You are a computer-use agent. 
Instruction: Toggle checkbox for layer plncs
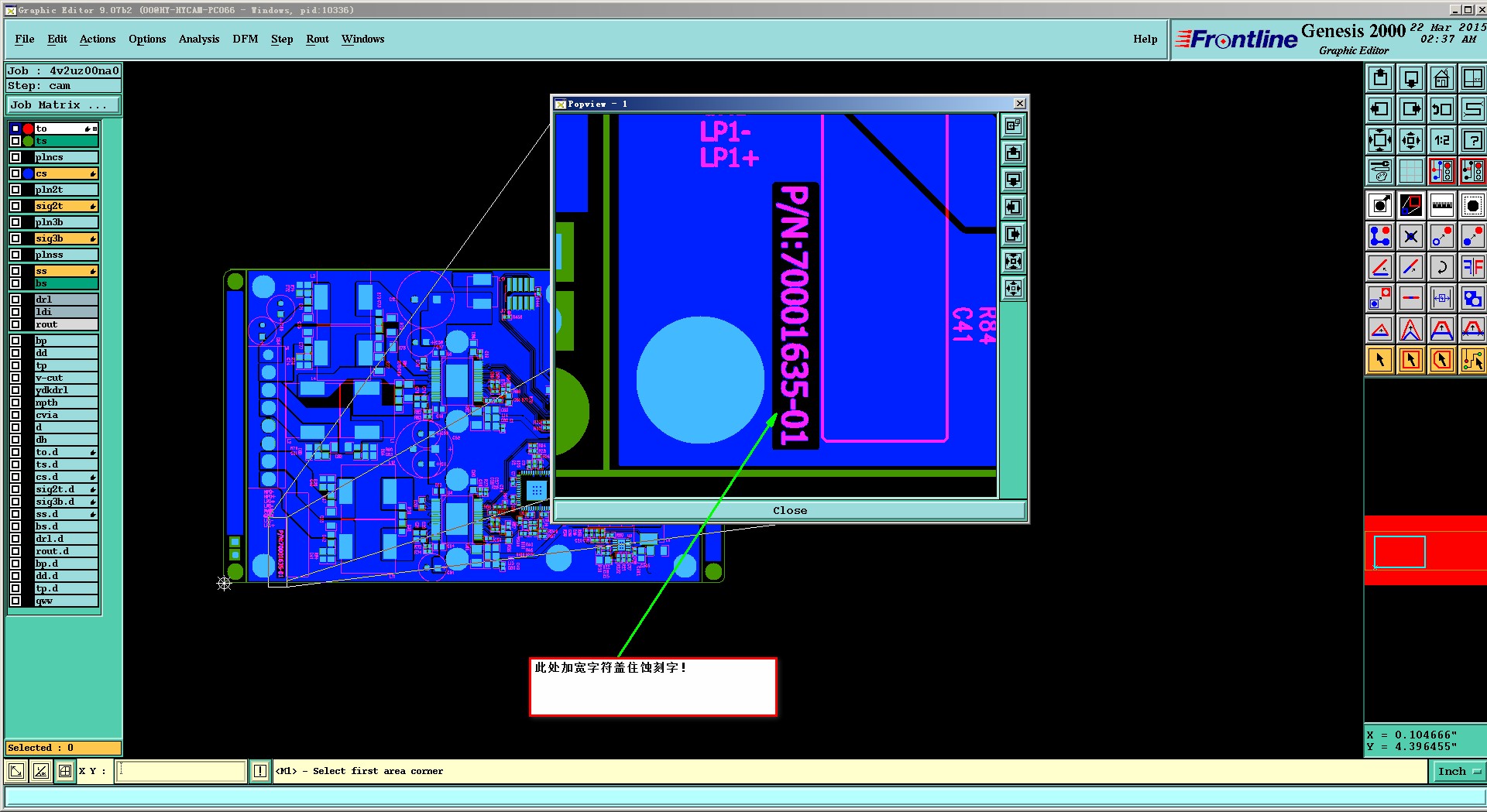click(x=15, y=157)
